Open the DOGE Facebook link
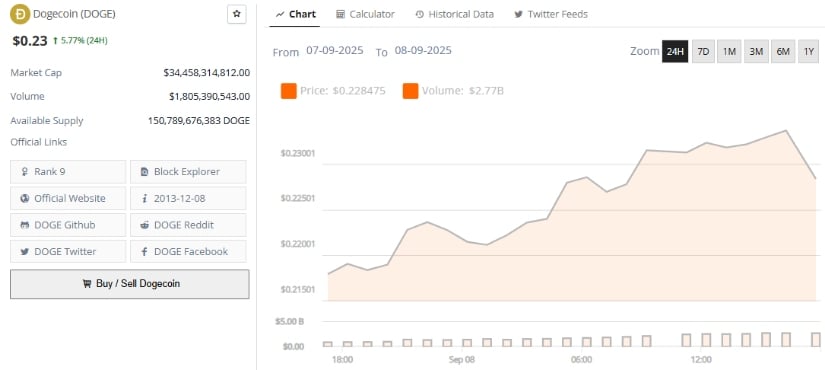Screen dimensions: 825x370 pyautogui.click(x=188, y=252)
